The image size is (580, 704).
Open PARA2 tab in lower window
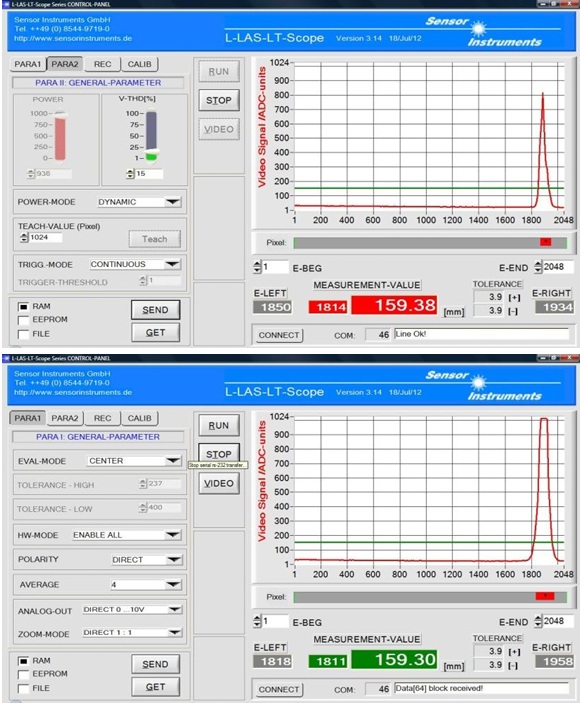[65, 418]
